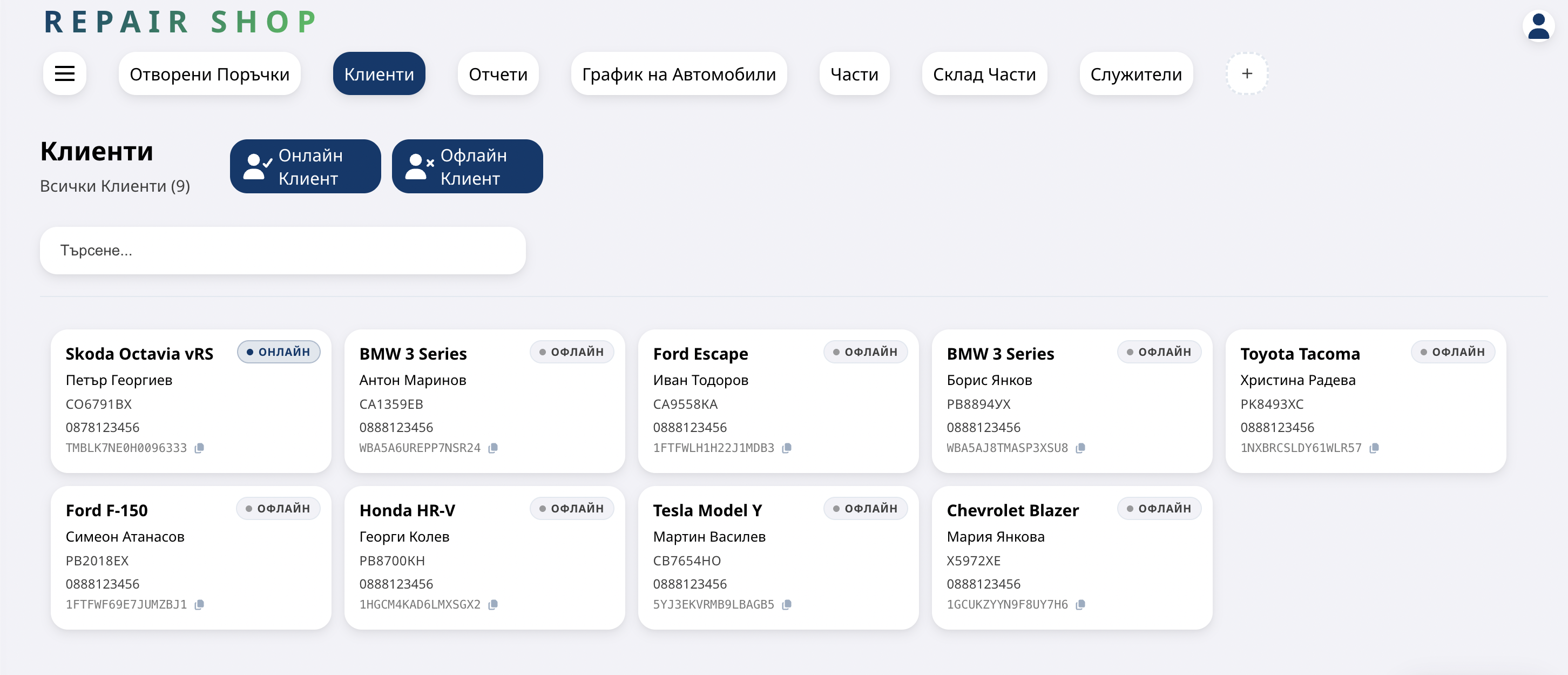Screen dimensions: 1568x675
Task: Click client name Христина Радева
Action: [1297, 380]
